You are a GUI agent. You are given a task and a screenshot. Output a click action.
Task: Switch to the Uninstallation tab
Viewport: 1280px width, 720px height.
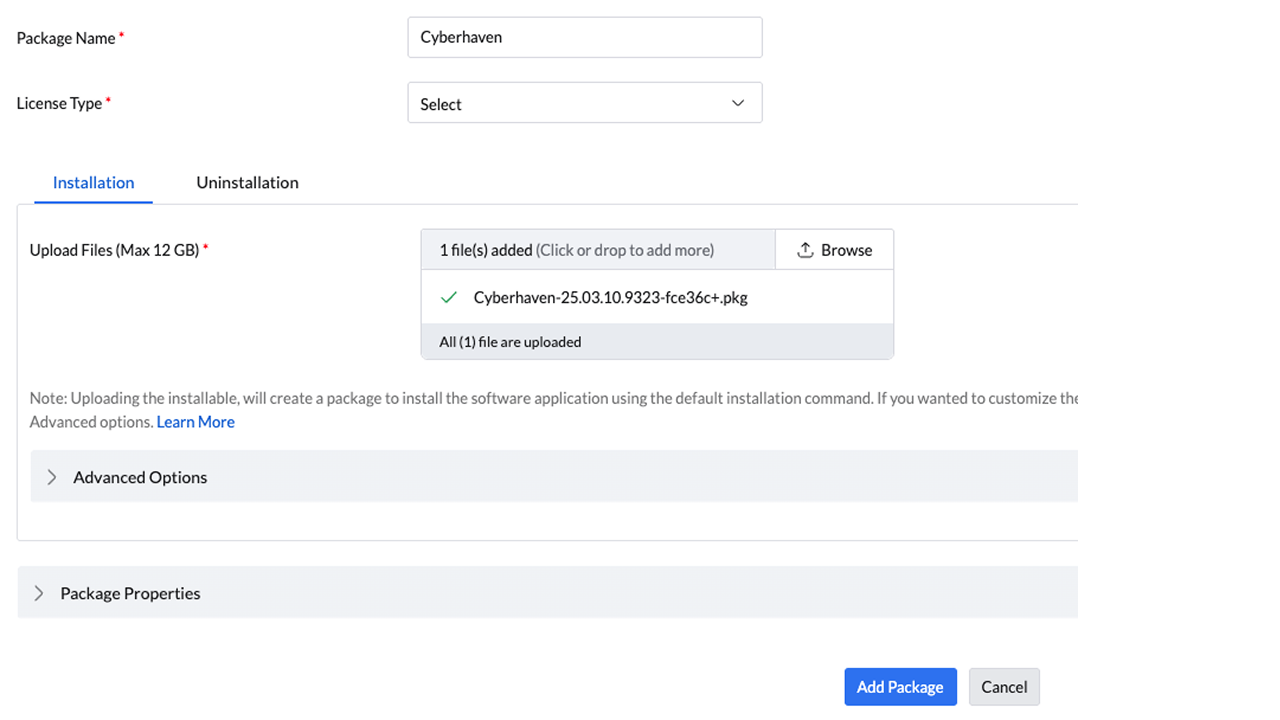(247, 182)
